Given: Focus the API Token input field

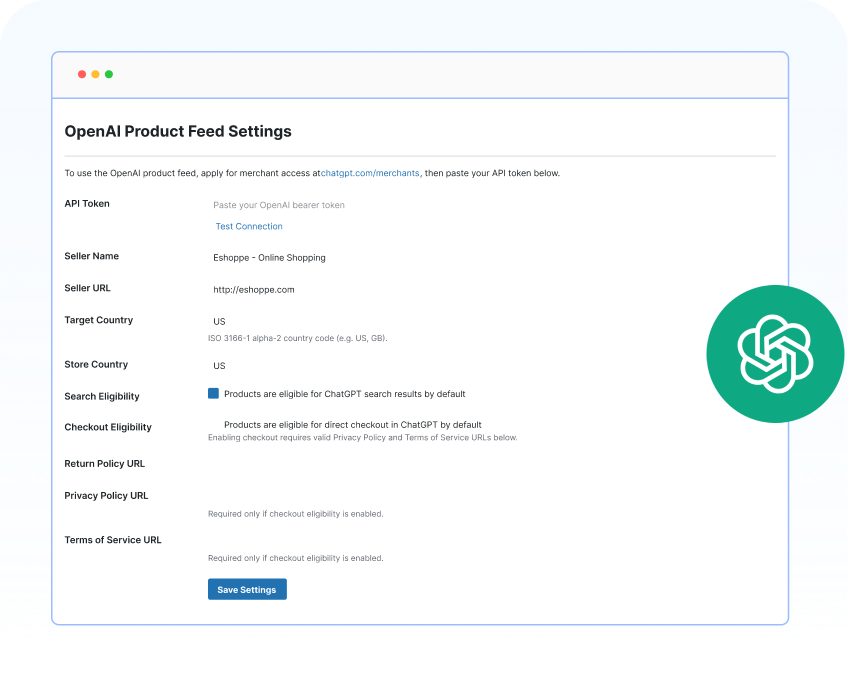Looking at the screenshot, I should [x=279, y=205].
